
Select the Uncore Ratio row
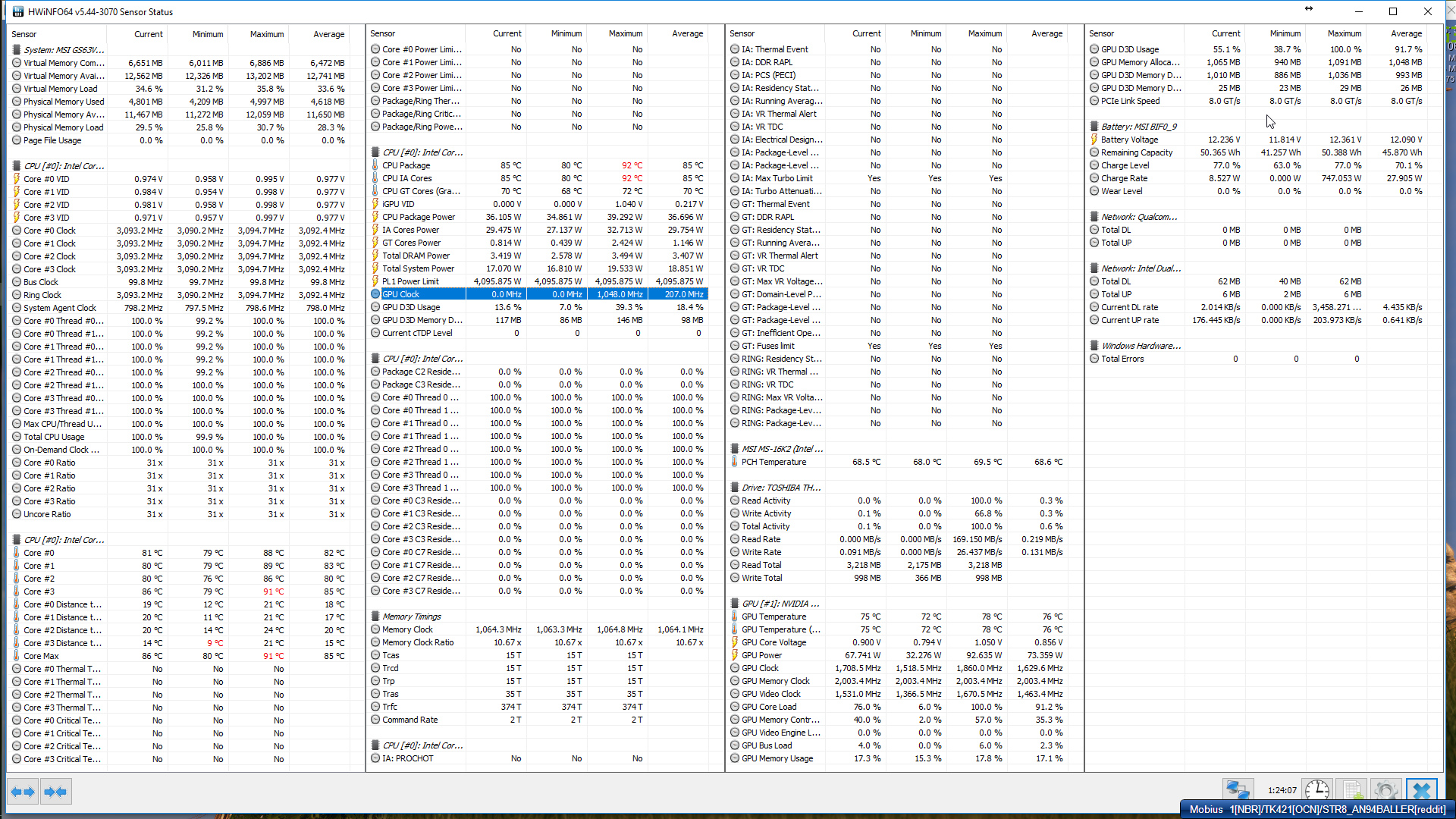180,514
